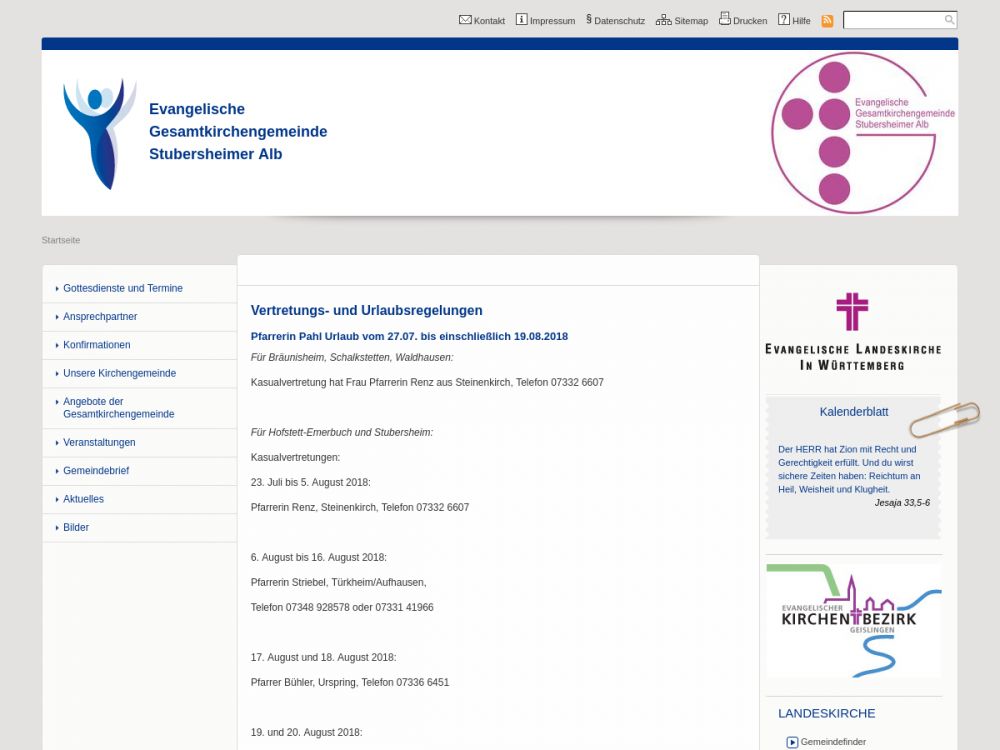Open Hilfe question mark icon
The width and height of the screenshot is (1000, 750).
click(784, 20)
